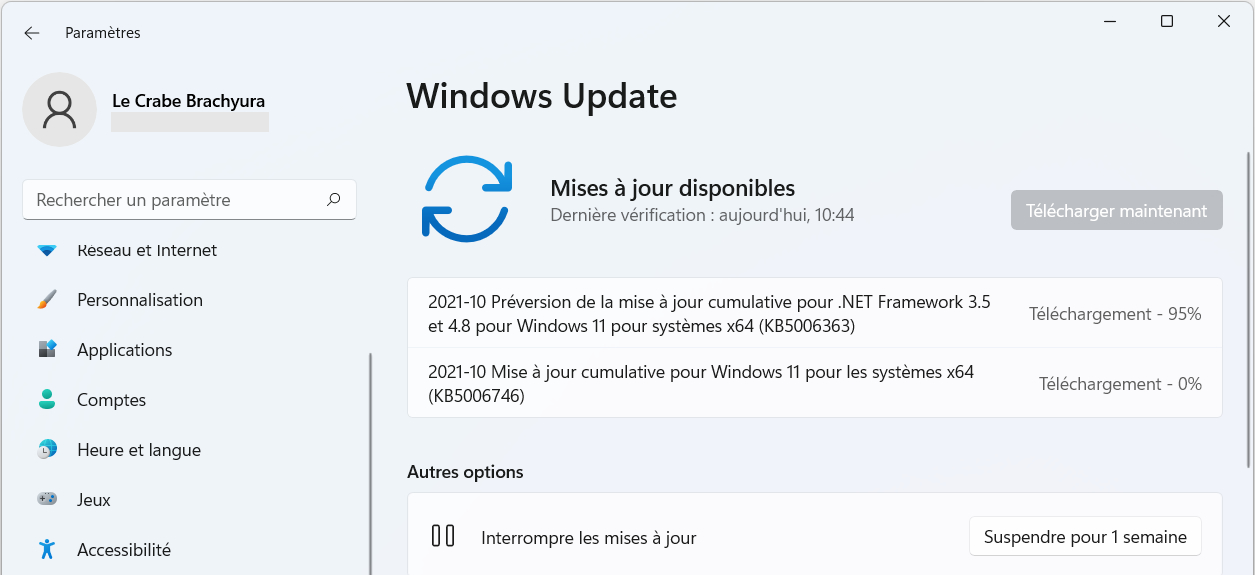This screenshot has width=1255, height=575.
Task: Click the Personnalisation paintbrush icon
Action: click(47, 300)
